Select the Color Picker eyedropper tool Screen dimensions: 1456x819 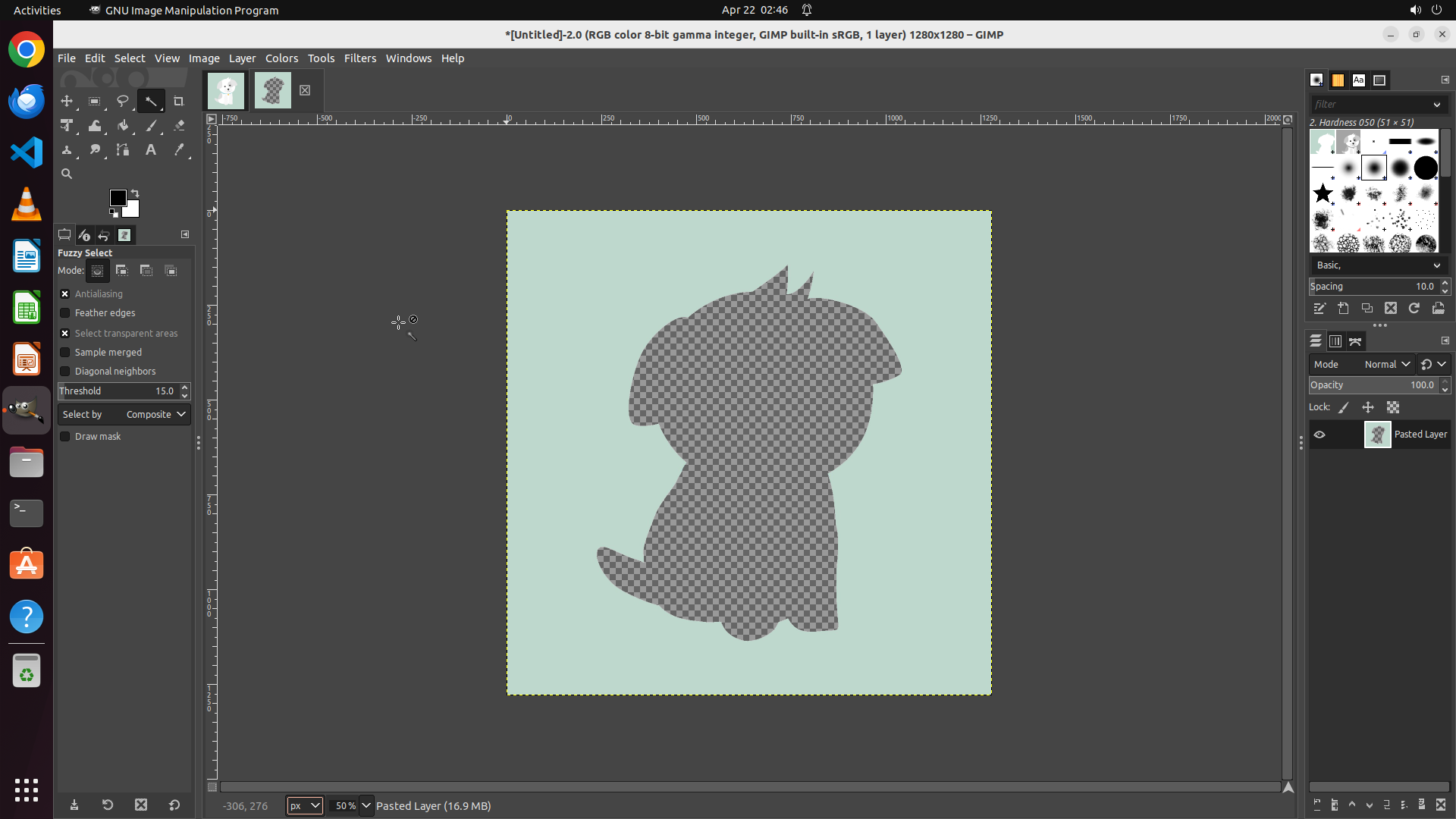pos(179,150)
